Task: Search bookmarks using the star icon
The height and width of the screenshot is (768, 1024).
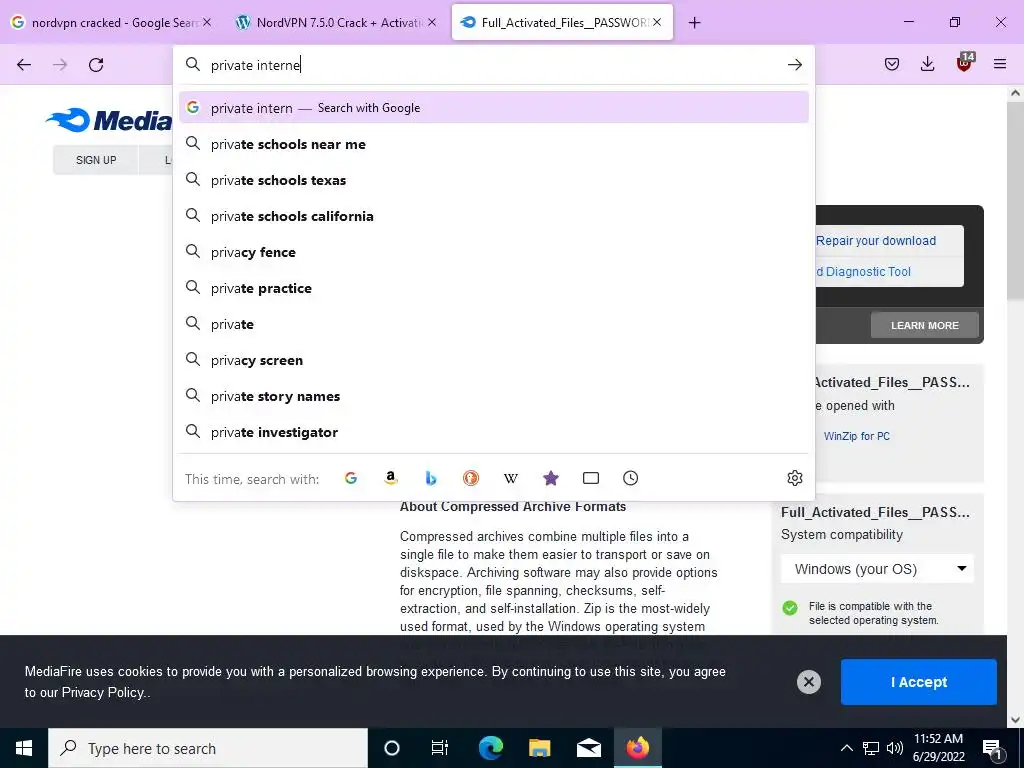Action: point(551,478)
